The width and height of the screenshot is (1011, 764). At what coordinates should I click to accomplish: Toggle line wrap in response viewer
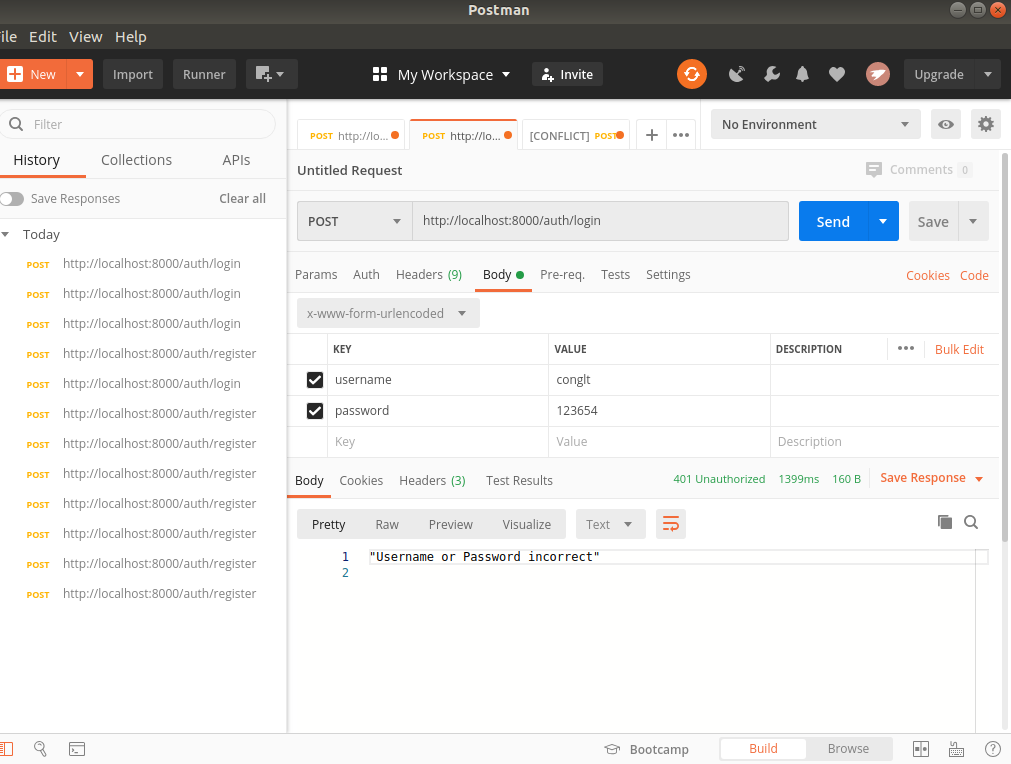point(671,524)
